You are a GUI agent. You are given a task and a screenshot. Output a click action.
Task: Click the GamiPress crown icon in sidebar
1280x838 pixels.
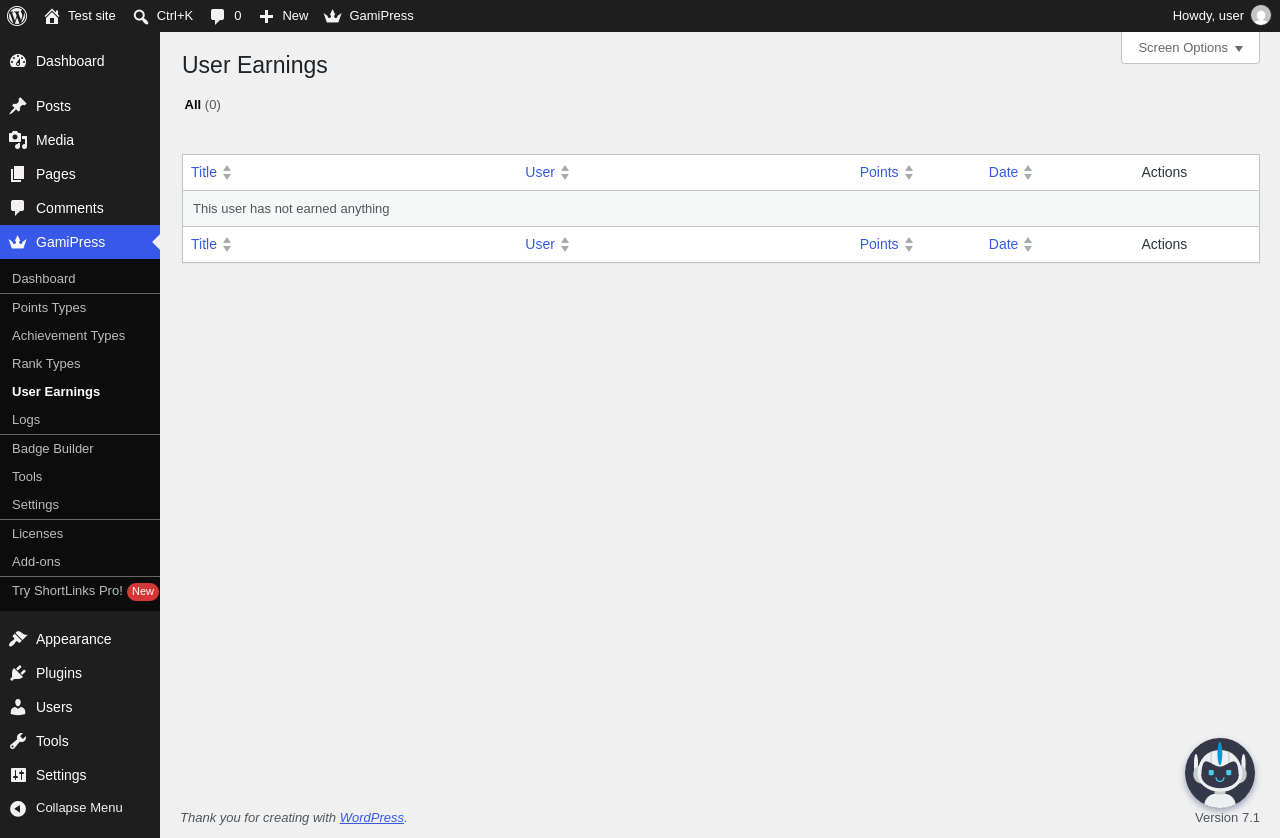18,242
